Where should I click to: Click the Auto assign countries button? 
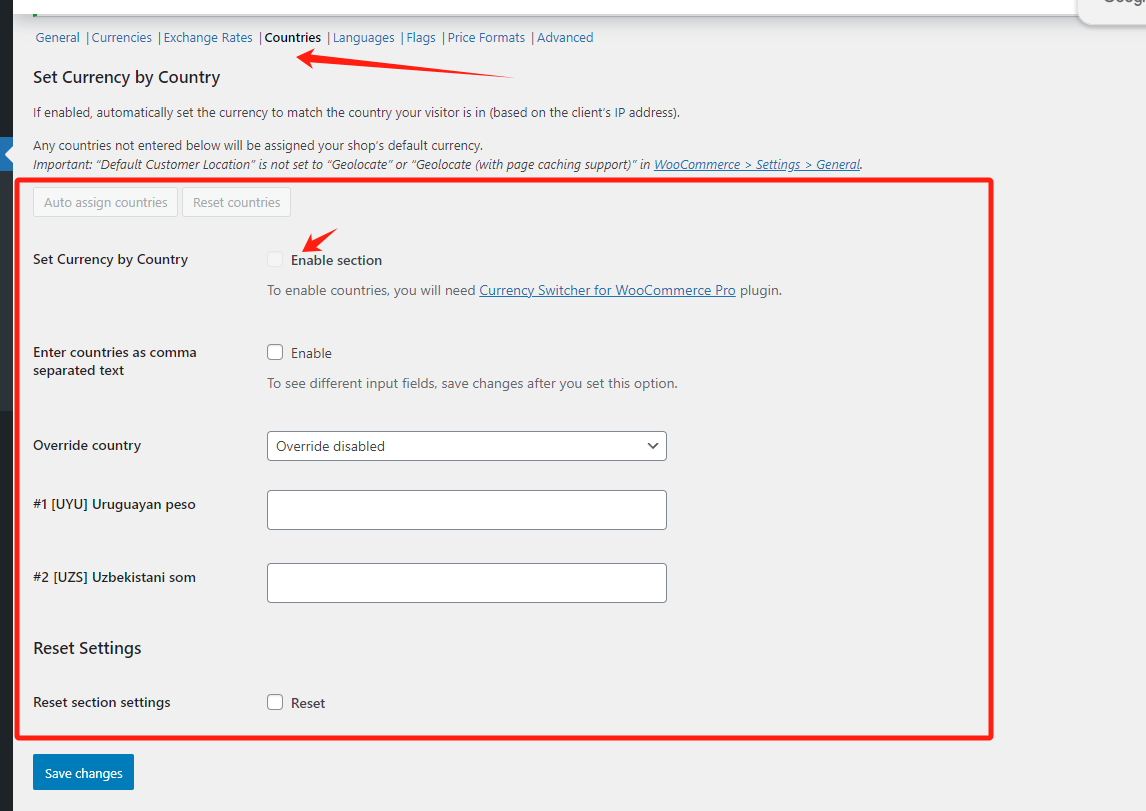pos(106,202)
